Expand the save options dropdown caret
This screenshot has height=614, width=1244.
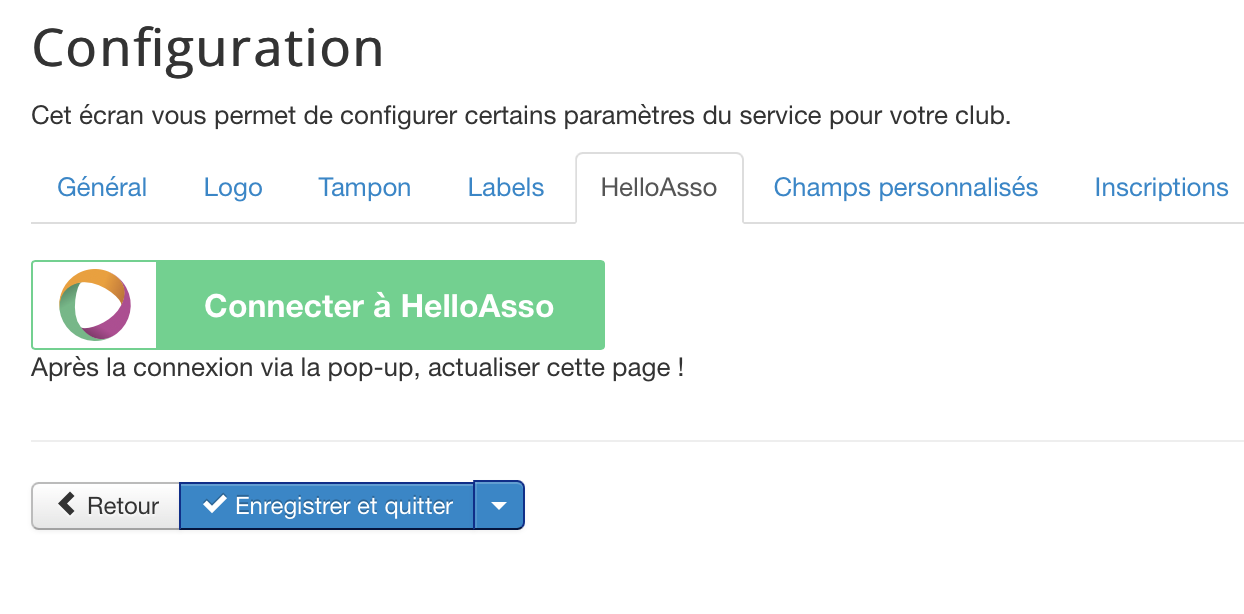(499, 506)
